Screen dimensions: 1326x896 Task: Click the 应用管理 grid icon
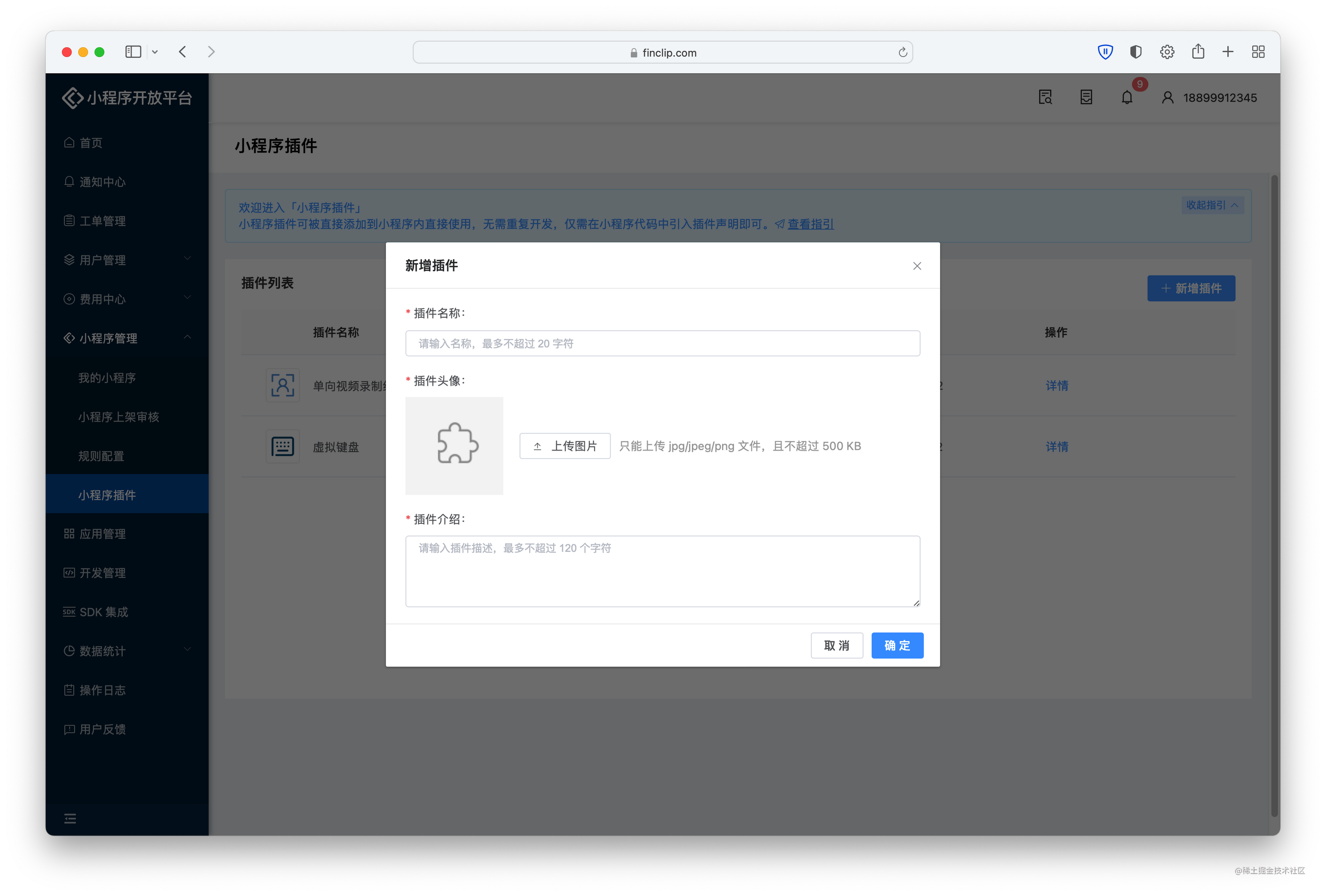69,534
